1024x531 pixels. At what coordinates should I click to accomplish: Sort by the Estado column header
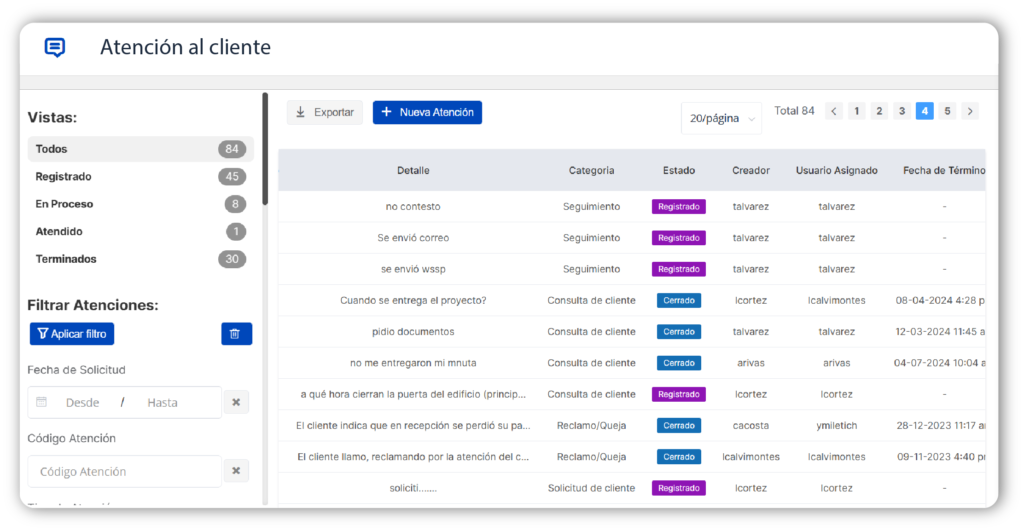678,171
